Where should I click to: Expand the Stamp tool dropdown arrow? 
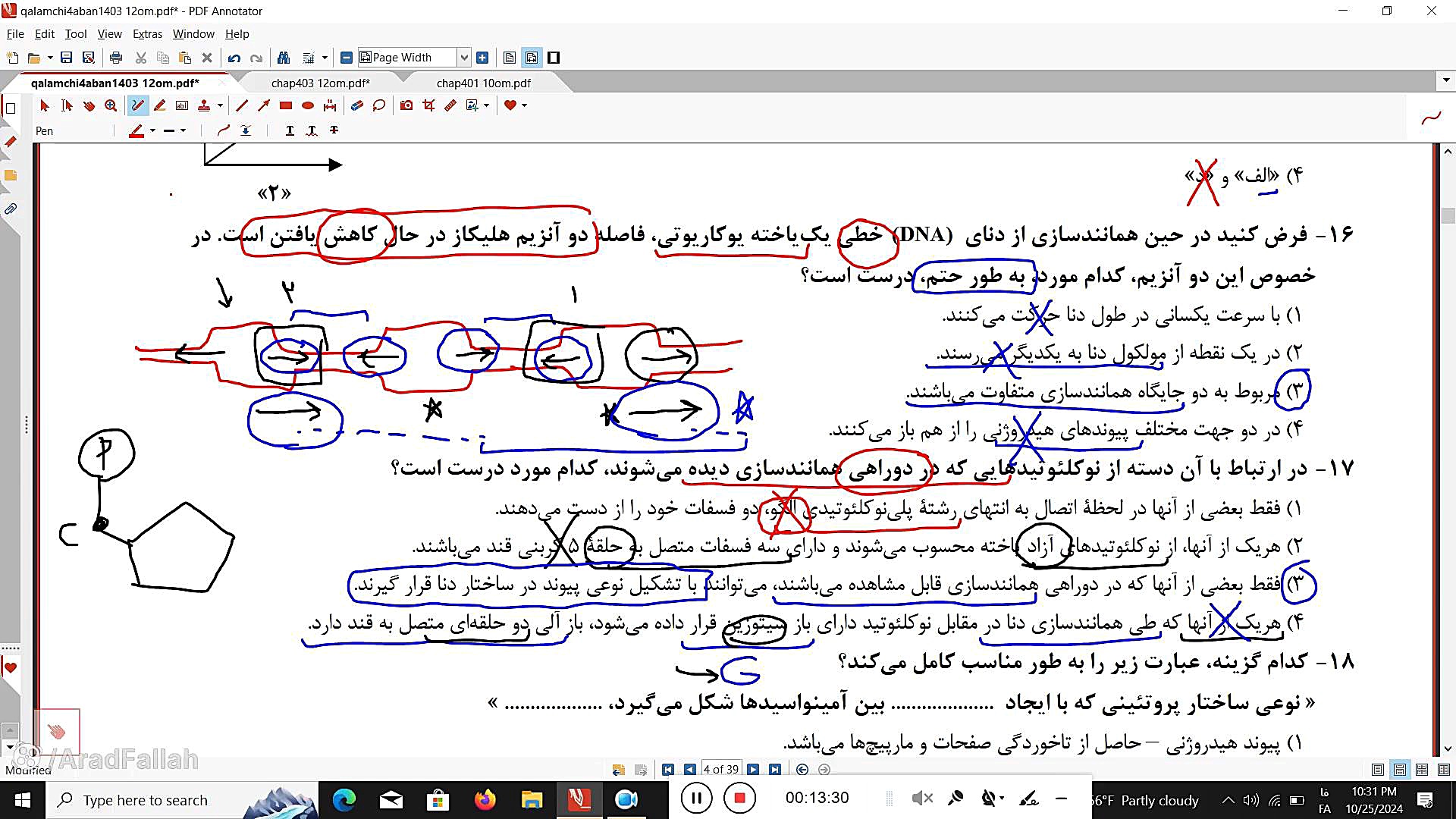[220, 105]
